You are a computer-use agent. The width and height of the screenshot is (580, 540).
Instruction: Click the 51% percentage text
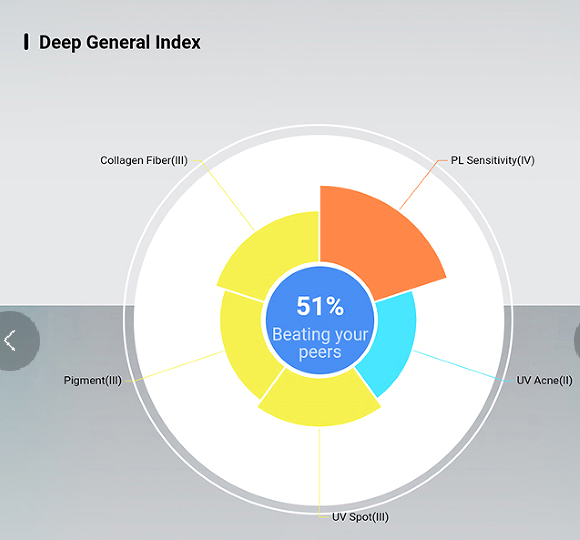pos(320,306)
